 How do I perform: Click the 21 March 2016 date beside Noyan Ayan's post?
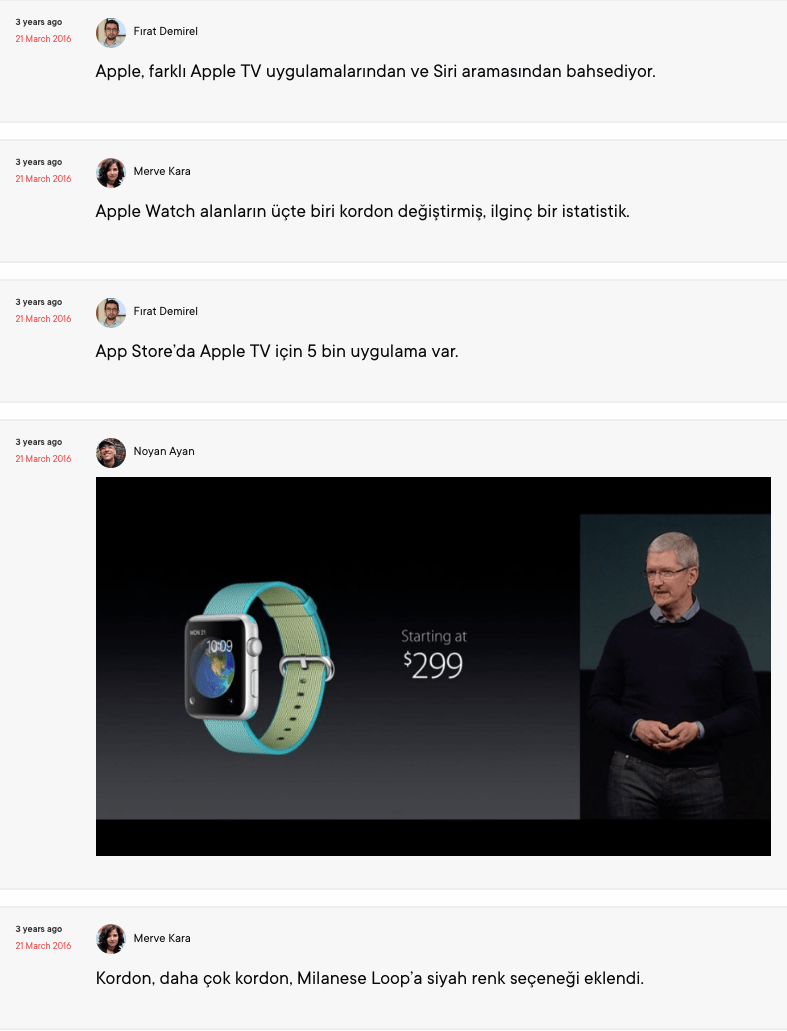point(43,459)
